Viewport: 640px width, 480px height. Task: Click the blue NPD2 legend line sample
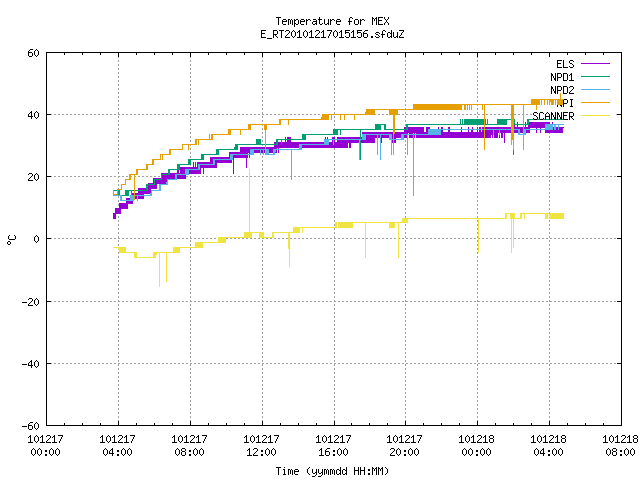(595, 90)
